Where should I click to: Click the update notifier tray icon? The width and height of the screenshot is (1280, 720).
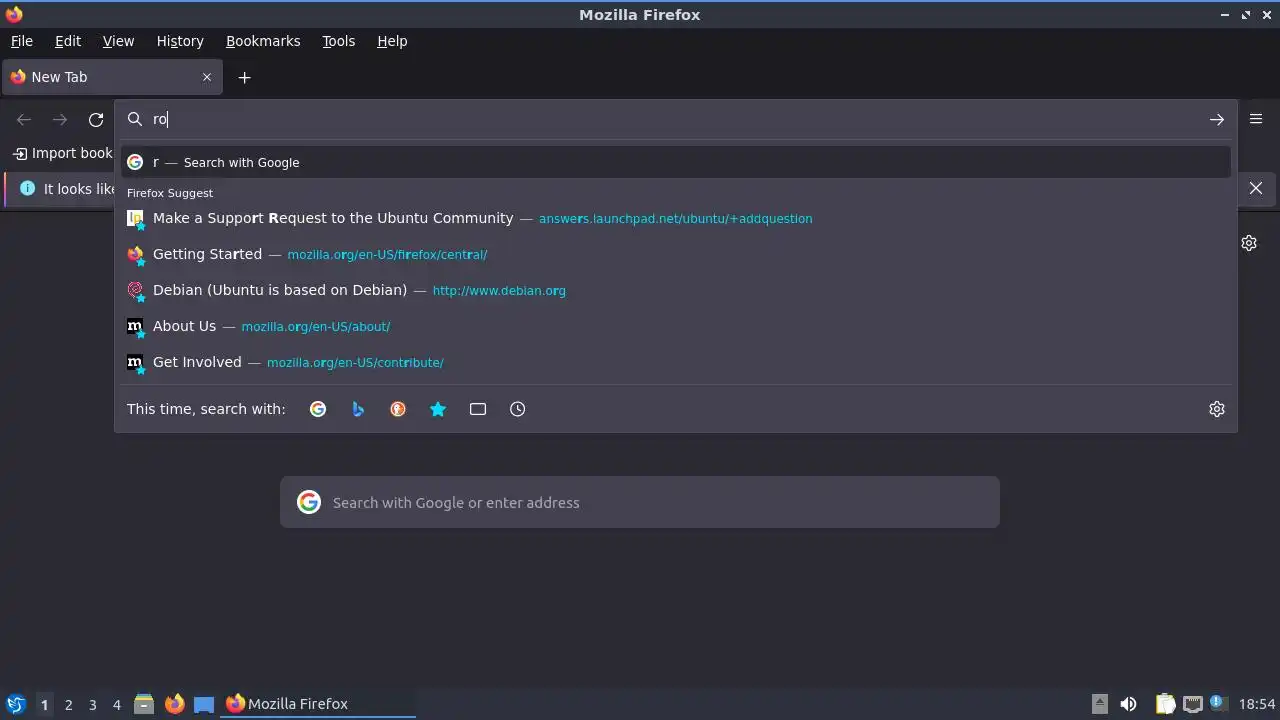(x=1218, y=704)
